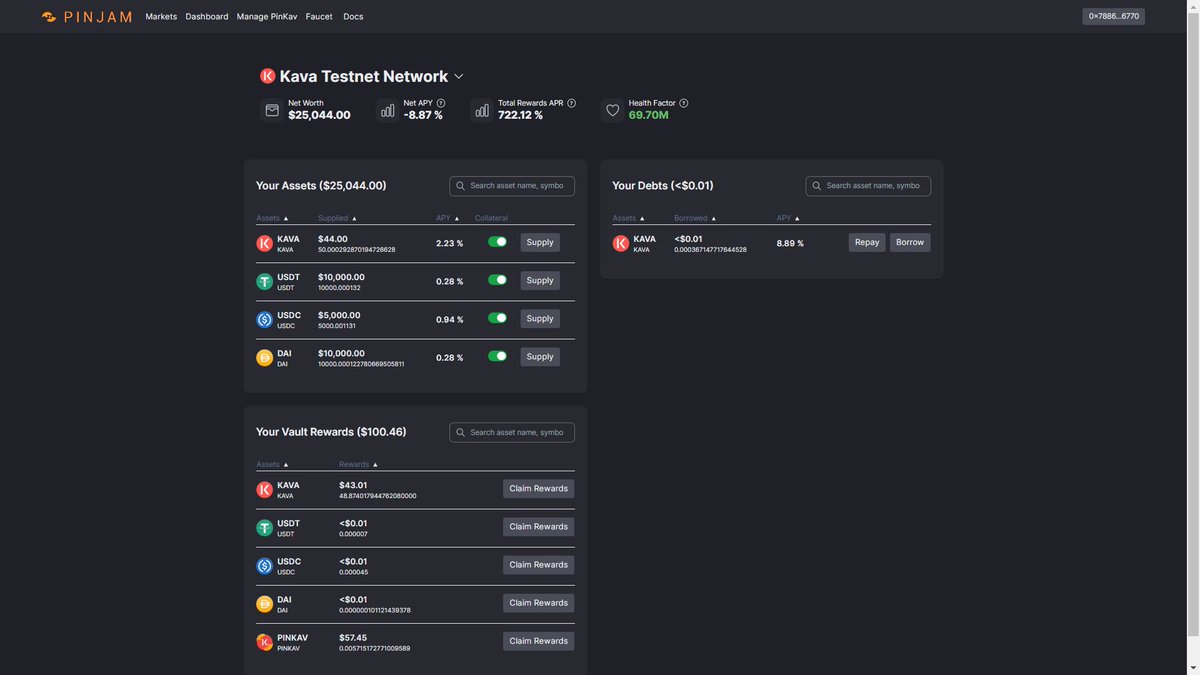The height and width of the screenshot is (675, 1200).
Task: Toggle USDC collateral switch
Action: pyautogui.click(x=497, y=318)
